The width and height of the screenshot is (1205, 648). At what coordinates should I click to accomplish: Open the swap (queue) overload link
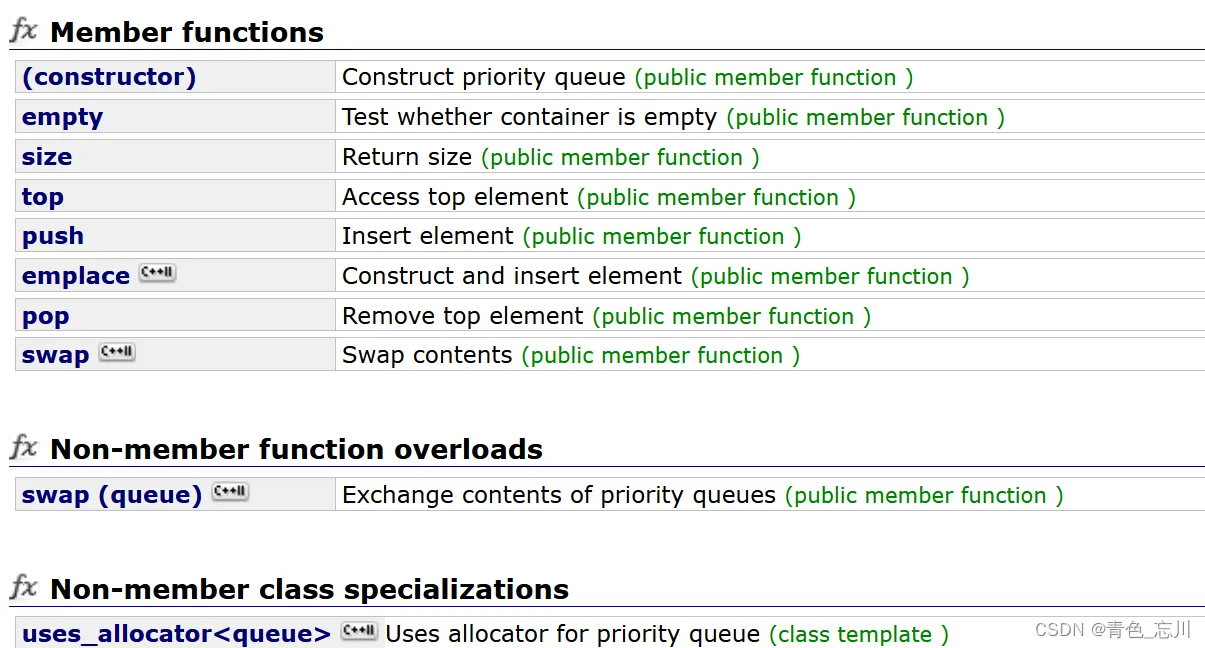click(112, 495)
